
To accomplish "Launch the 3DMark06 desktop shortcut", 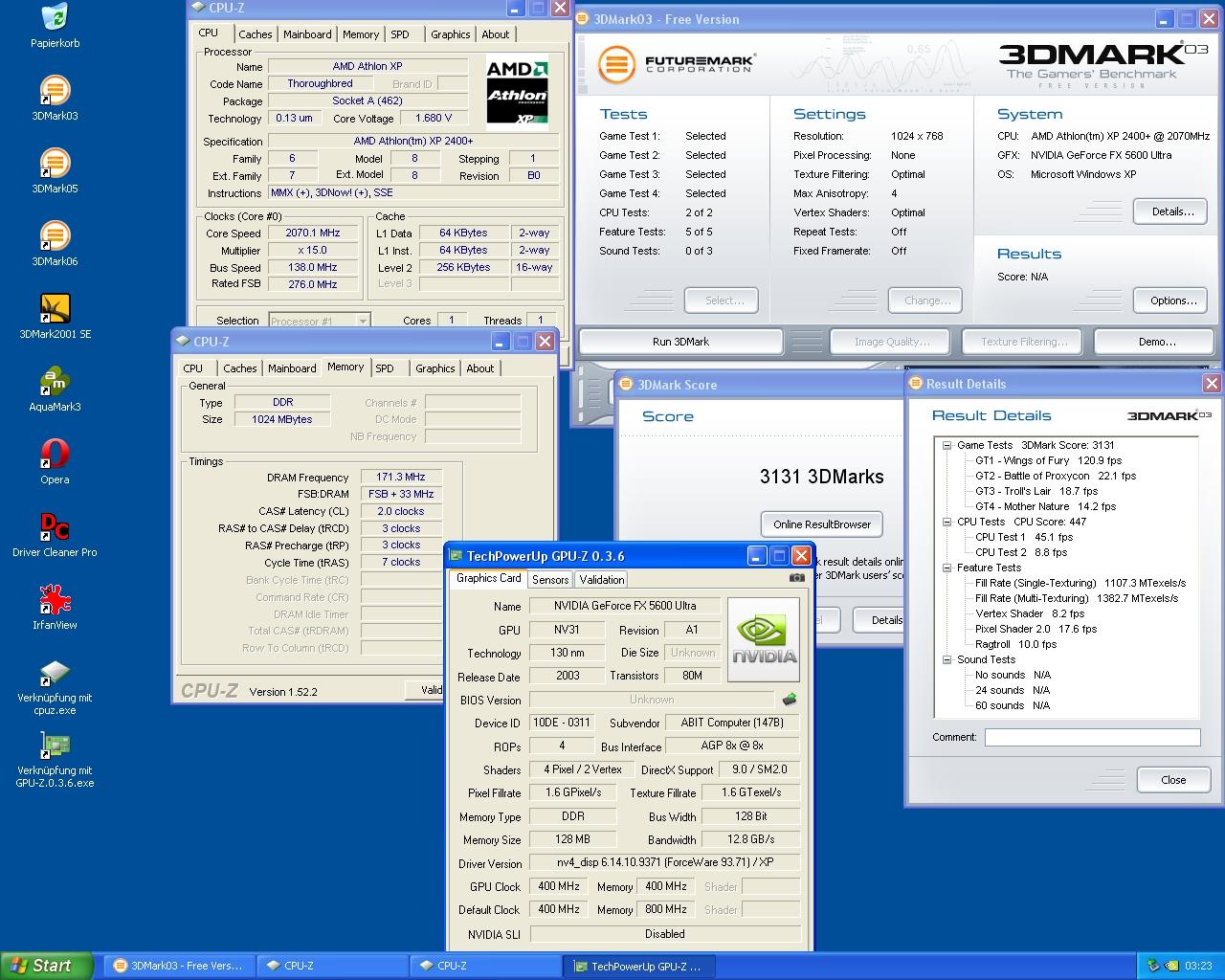I will pos(55,236).
